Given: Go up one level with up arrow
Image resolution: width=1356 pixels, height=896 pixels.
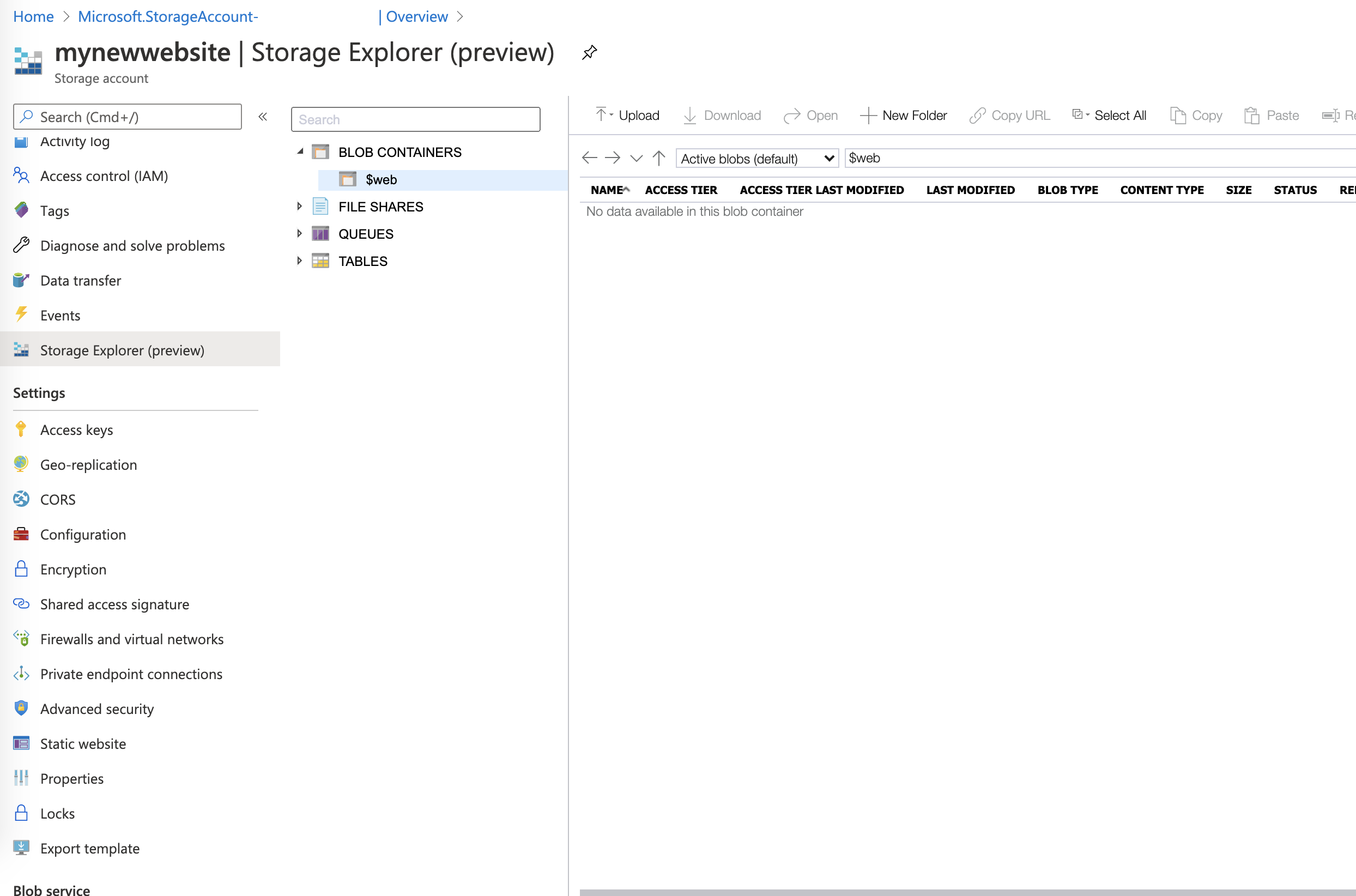Looking at the screenshot, I should [659, 158].
